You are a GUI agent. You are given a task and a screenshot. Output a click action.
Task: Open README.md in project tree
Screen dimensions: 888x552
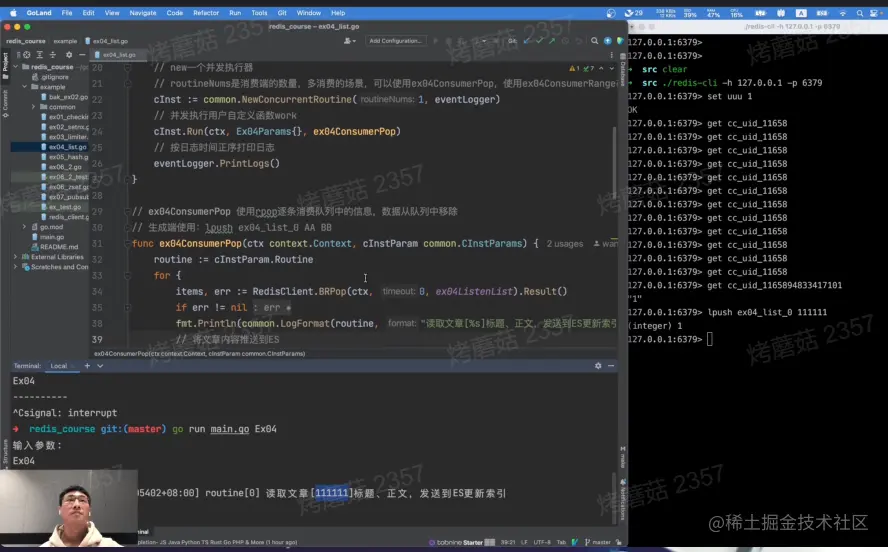pos(55,247)
